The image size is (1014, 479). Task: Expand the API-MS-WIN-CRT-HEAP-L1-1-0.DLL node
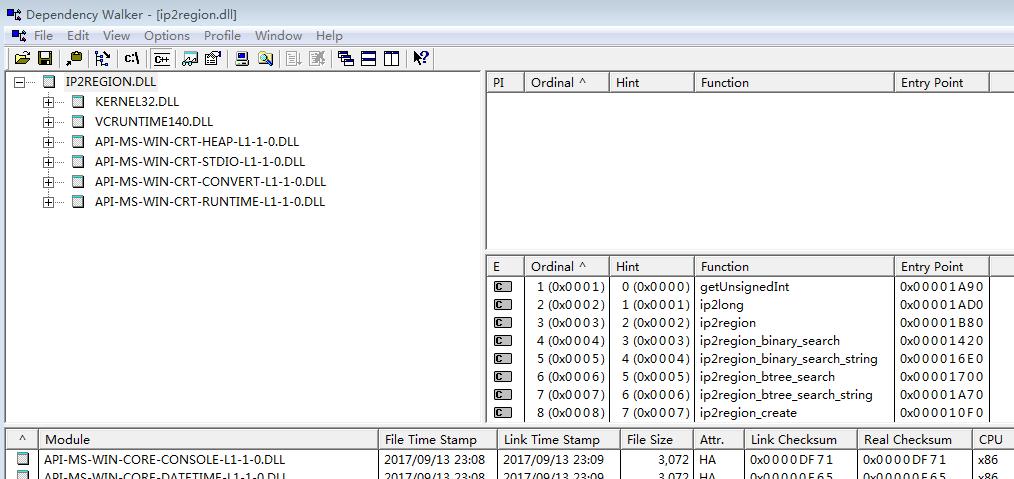[48, 142]
